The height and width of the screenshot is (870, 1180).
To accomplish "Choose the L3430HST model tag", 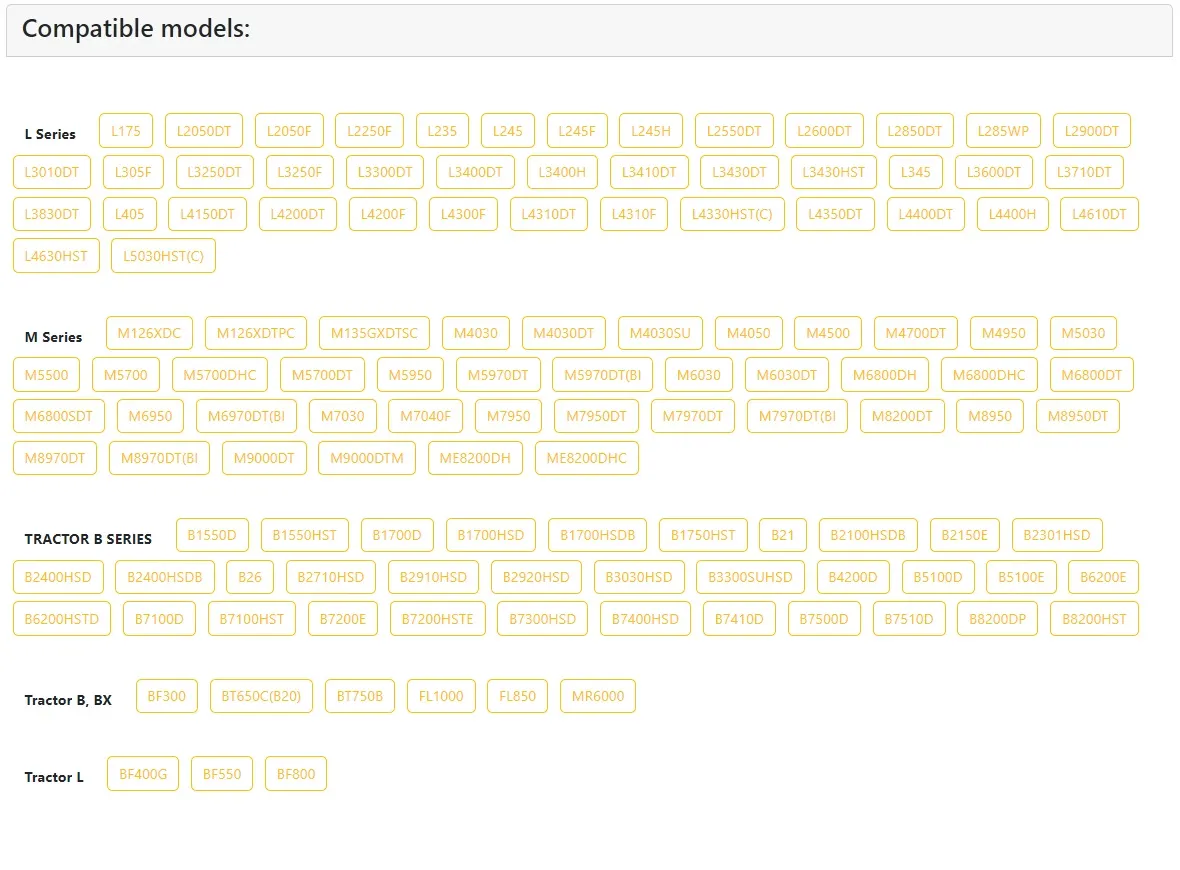I will 834,172.
